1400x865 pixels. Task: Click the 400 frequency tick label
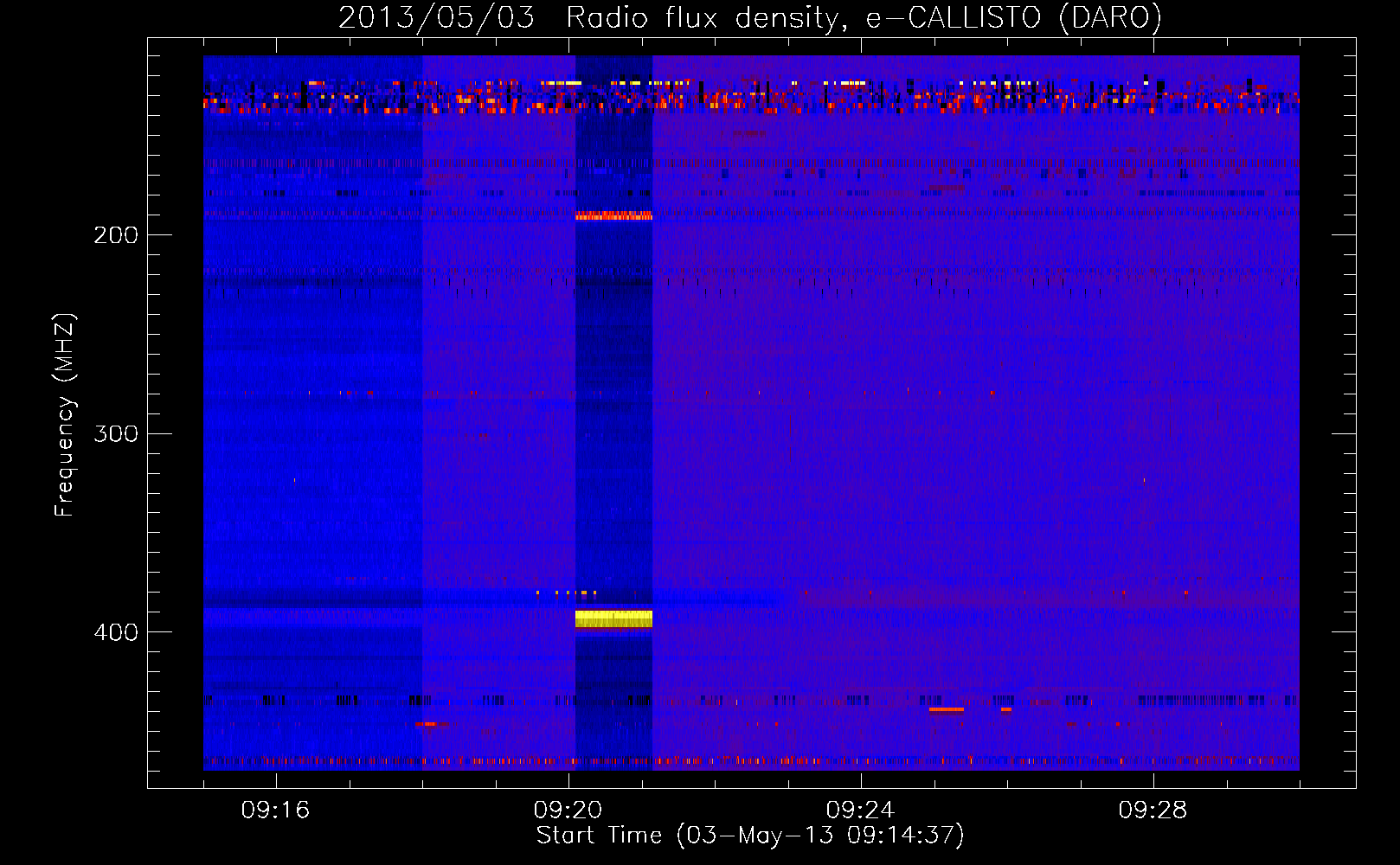116,632
